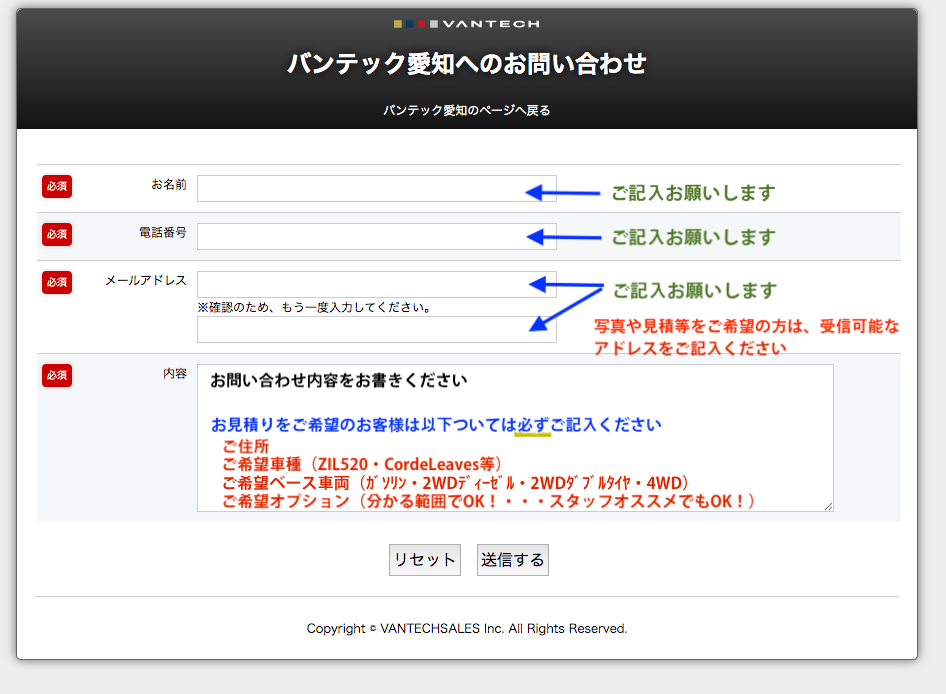Click the バンテック愛知へのお問い合わせ heading
Viewport: 946px width, 694px height.
(x=466, y=64)
